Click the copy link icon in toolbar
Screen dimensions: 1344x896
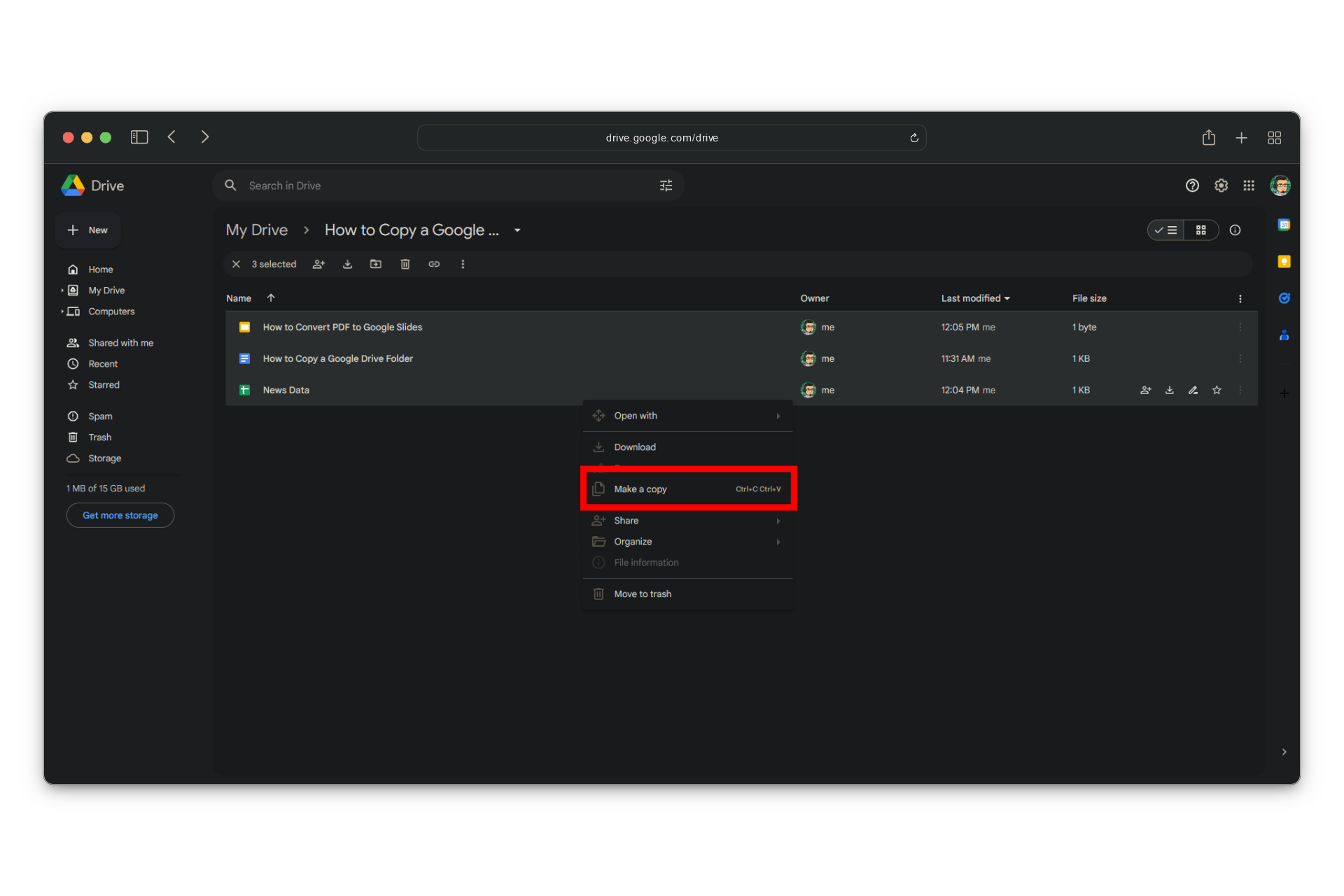(x=434, y=264)
